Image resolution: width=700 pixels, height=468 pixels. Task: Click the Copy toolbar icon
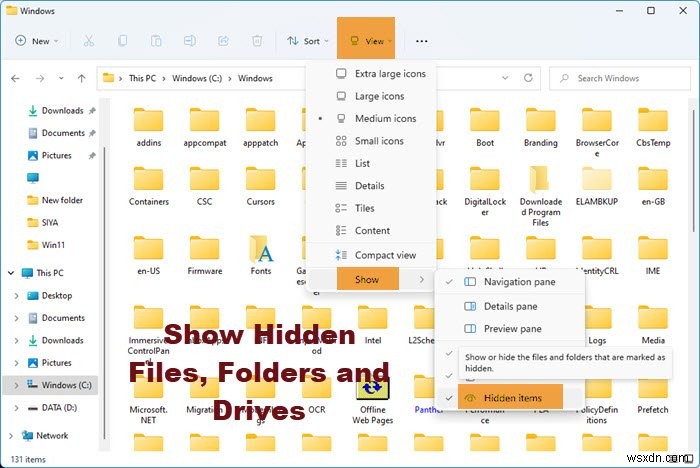[122, 41]
